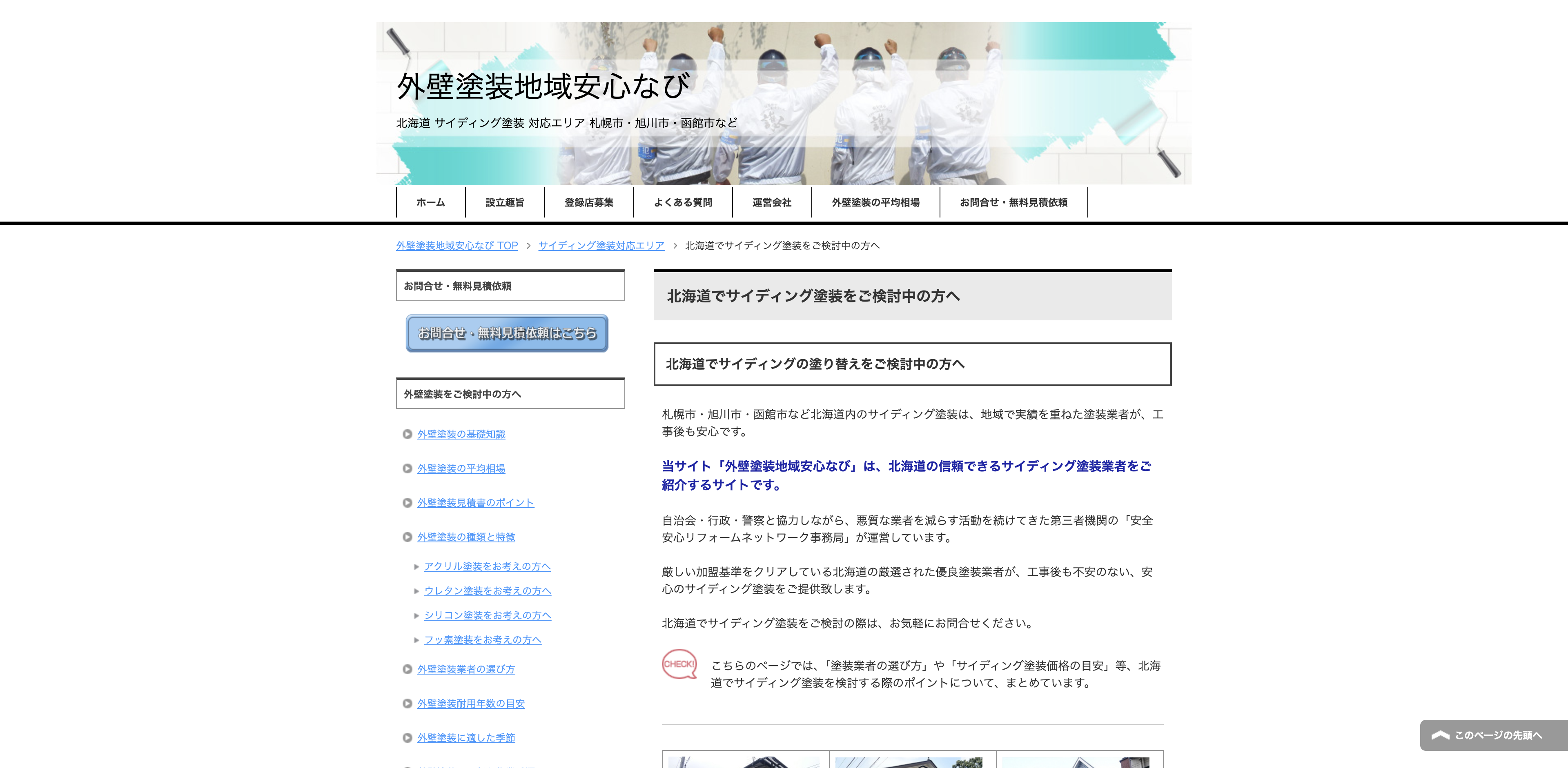The height and width of the screenshot is (768, 1568).
Task: Click the paragraph starting 自治会・行政・警察と協力
Action: pos(908,529)
